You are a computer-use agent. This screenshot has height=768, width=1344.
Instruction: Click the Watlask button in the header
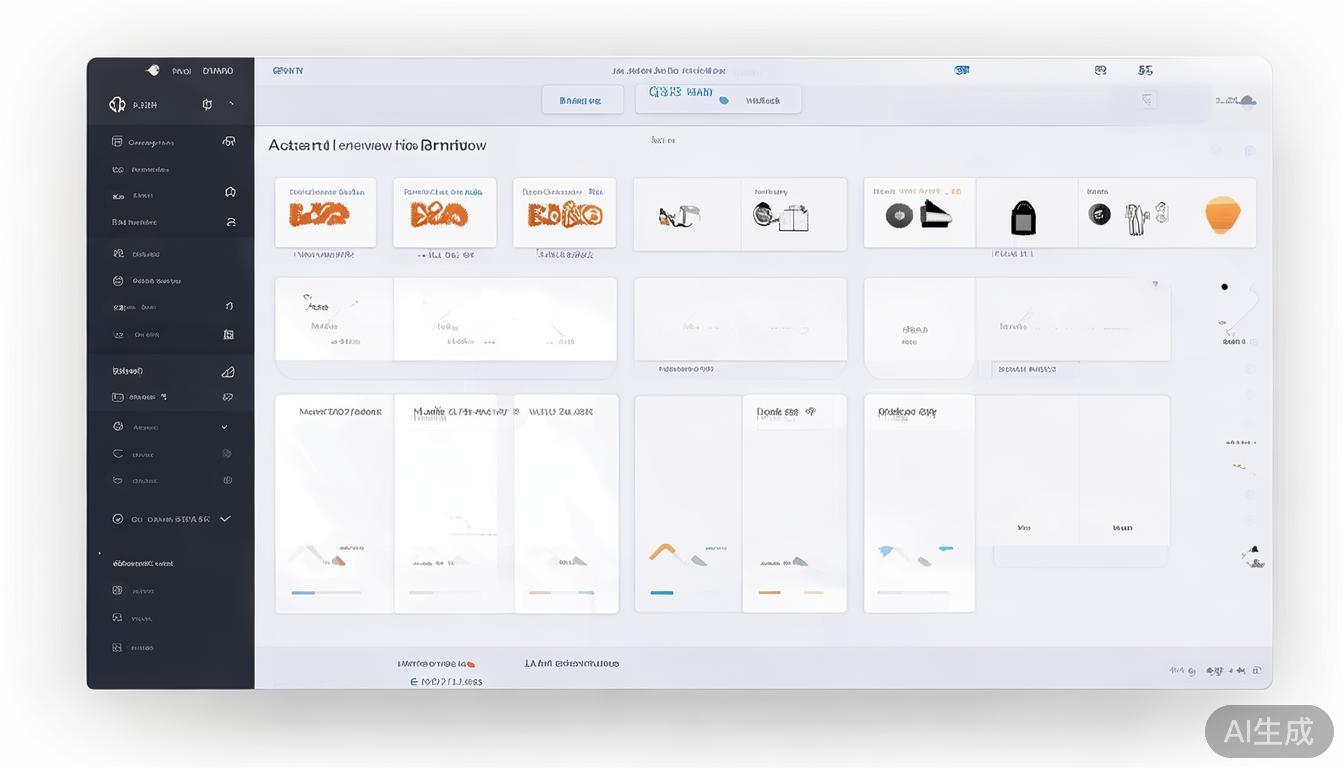point(766,99)
